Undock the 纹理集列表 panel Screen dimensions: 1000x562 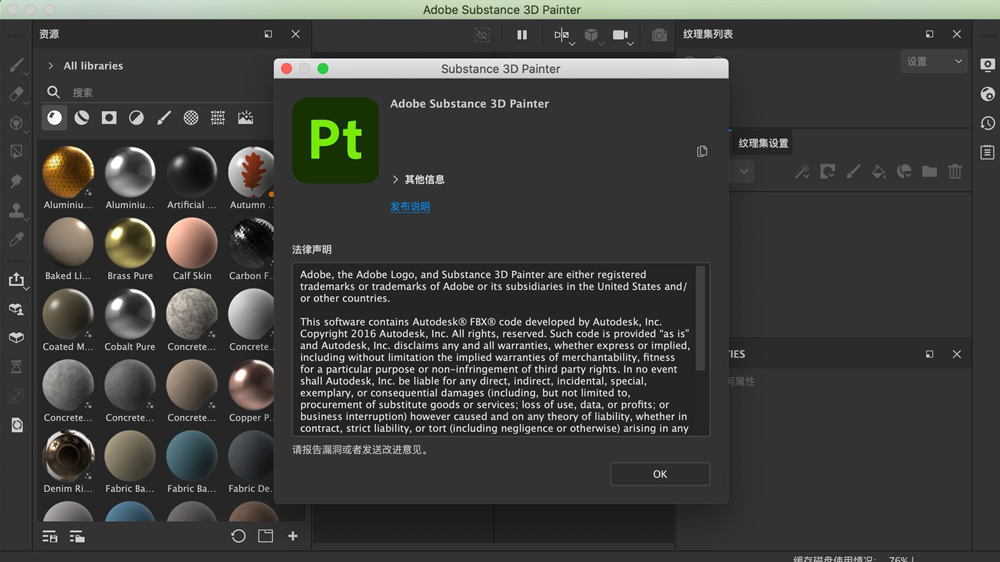click(929, 34)
